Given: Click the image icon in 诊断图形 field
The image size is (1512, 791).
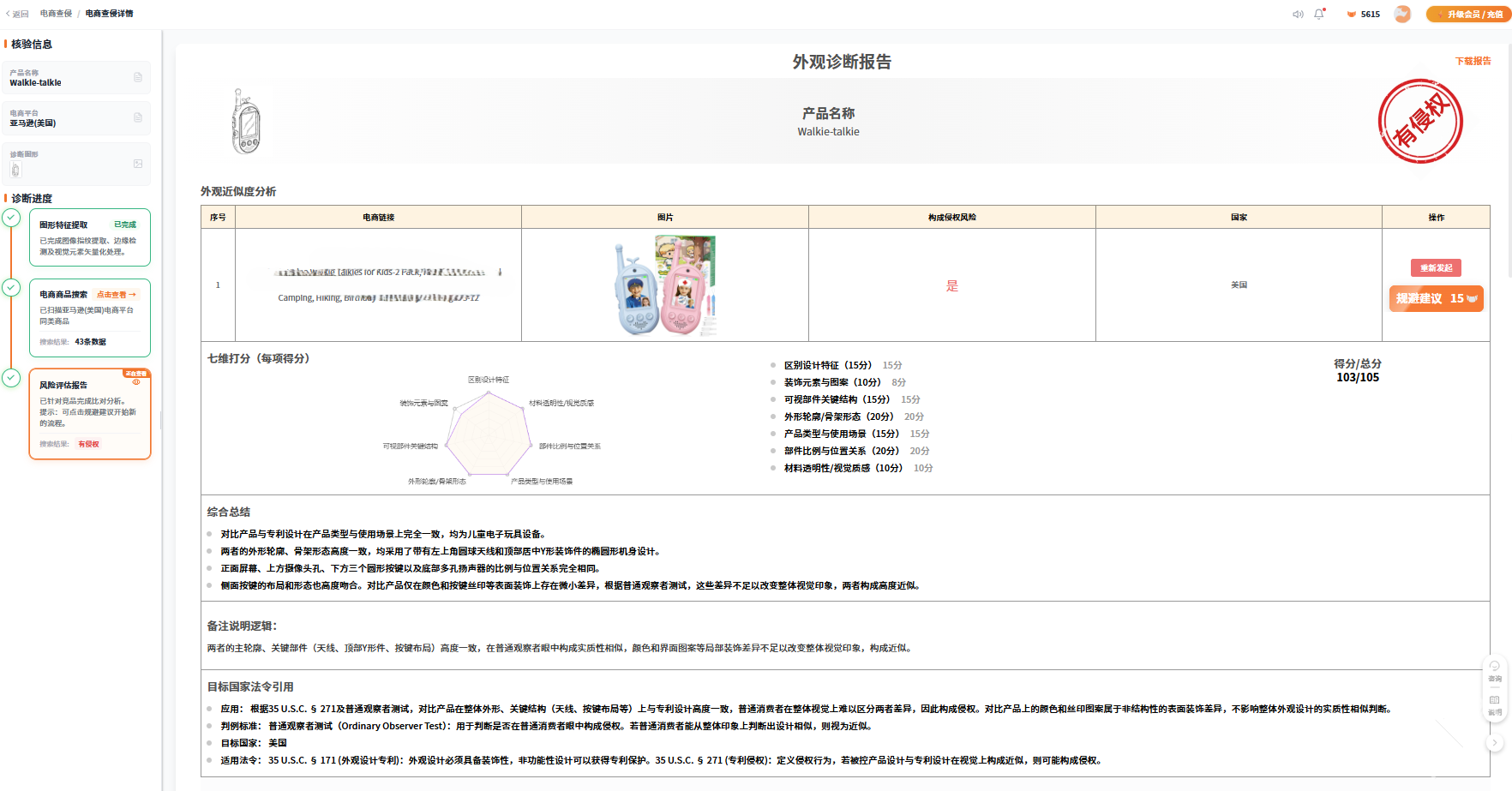Looking at the screenshot, I should 137,164.
